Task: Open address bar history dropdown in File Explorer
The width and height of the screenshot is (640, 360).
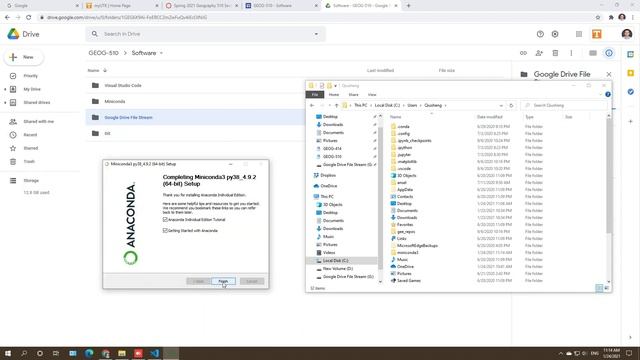Action: (x=501, y=105)
